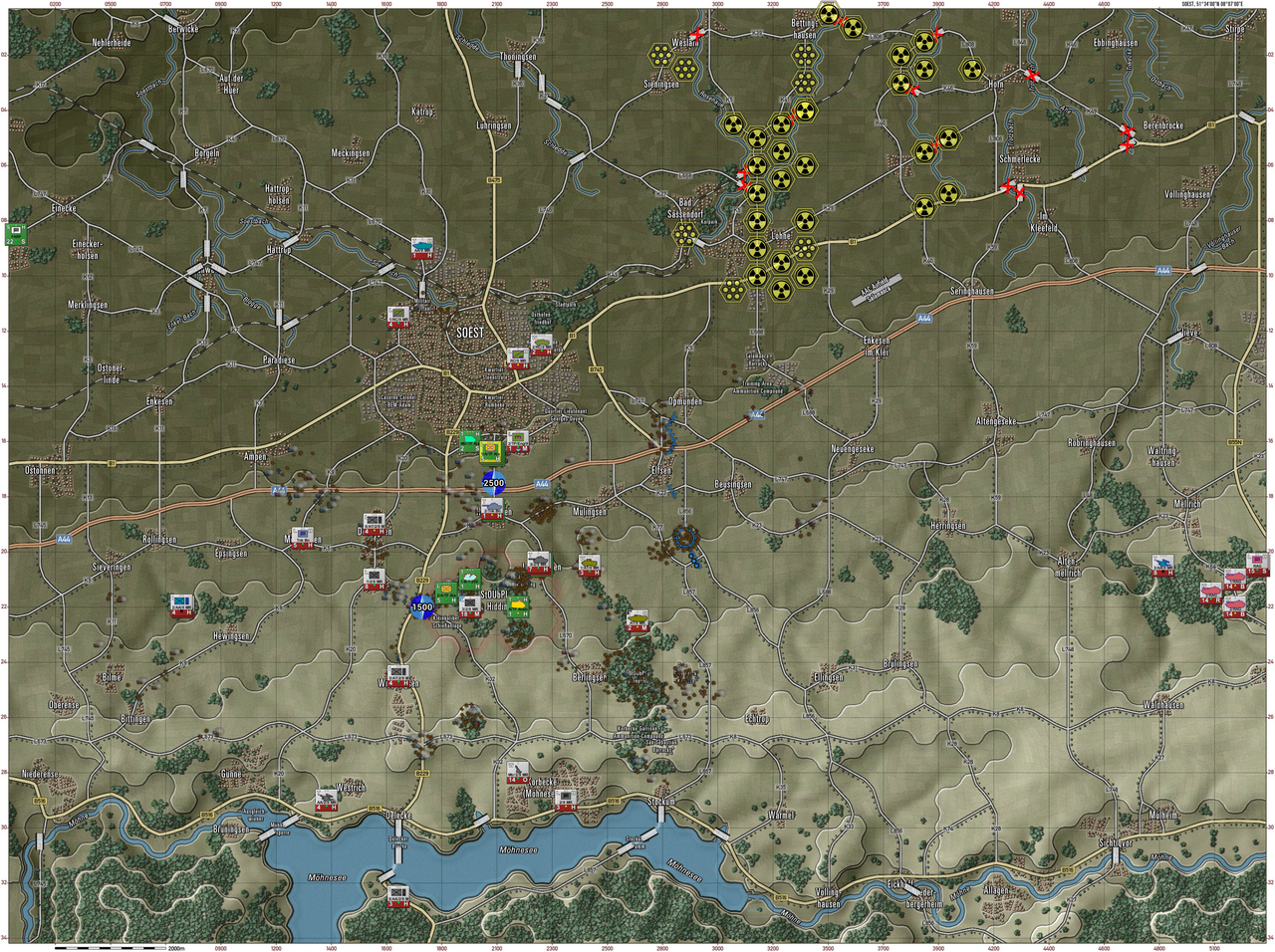Image resolution: width=1275 pixels, height=952 pixels.
Task: Select the unit counter at Westrich
Action: click(x=326, y=800)
